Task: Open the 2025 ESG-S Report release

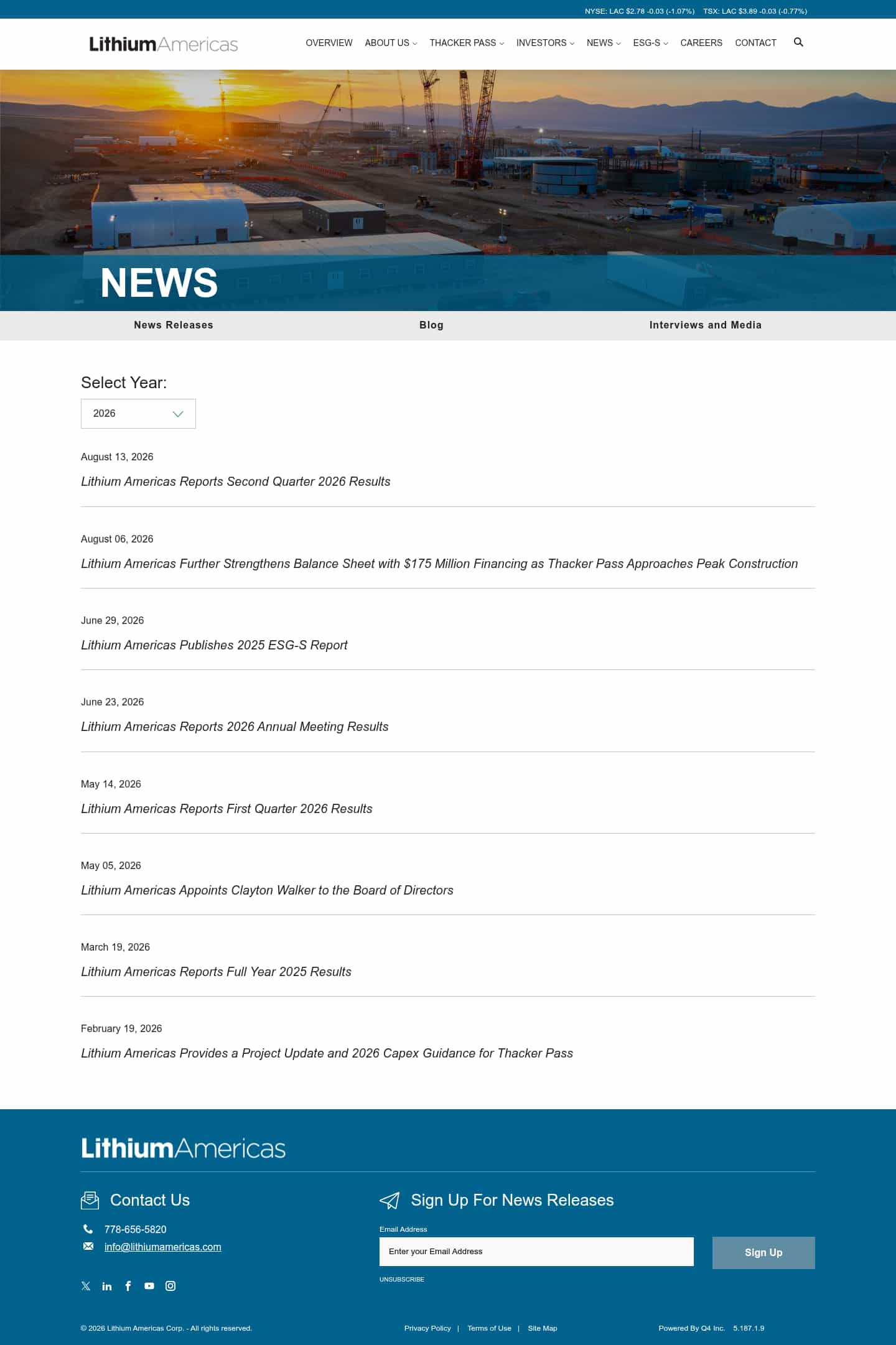Action: tap(214, 645)
